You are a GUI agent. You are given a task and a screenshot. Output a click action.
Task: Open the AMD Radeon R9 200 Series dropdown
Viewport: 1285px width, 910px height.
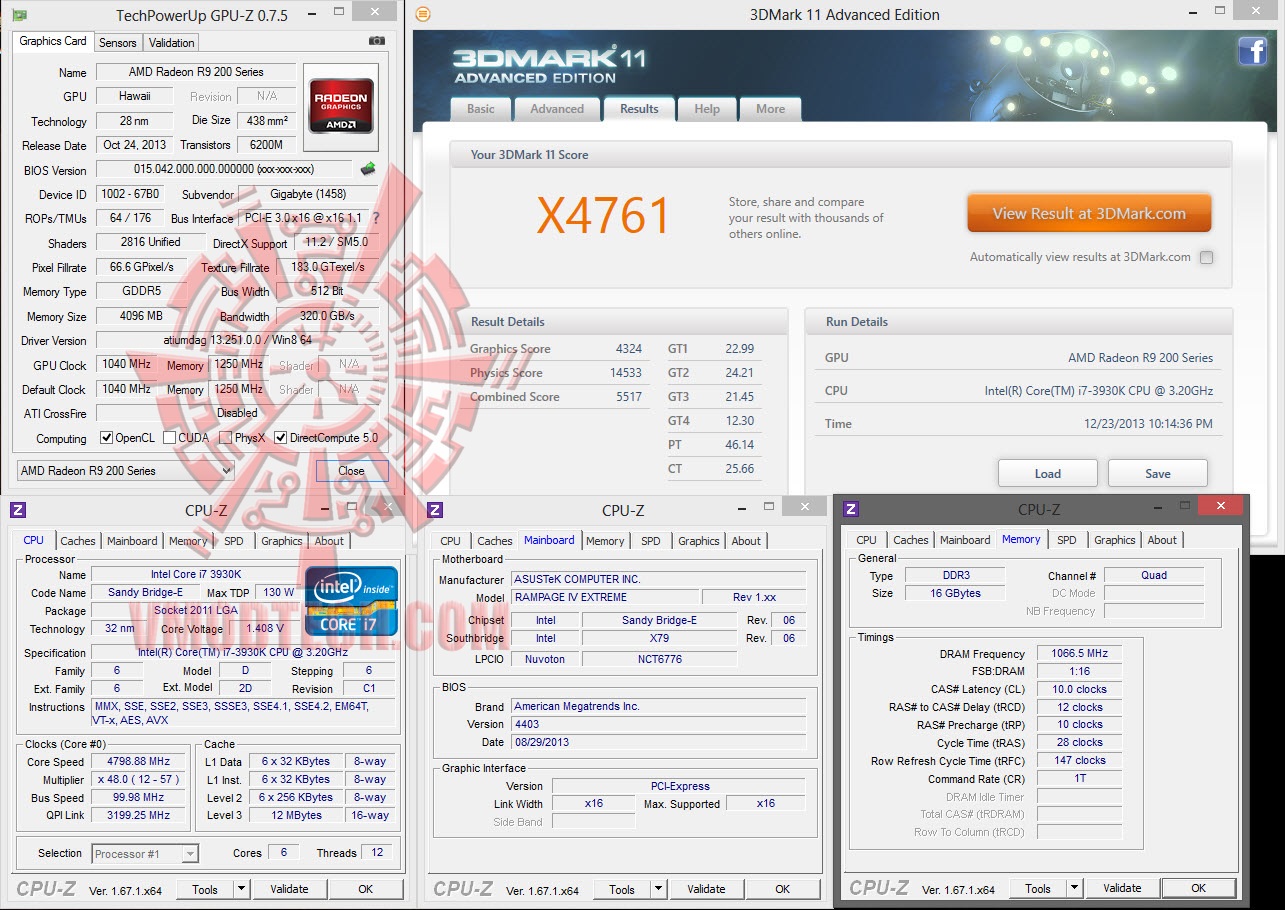click(126, 471)
